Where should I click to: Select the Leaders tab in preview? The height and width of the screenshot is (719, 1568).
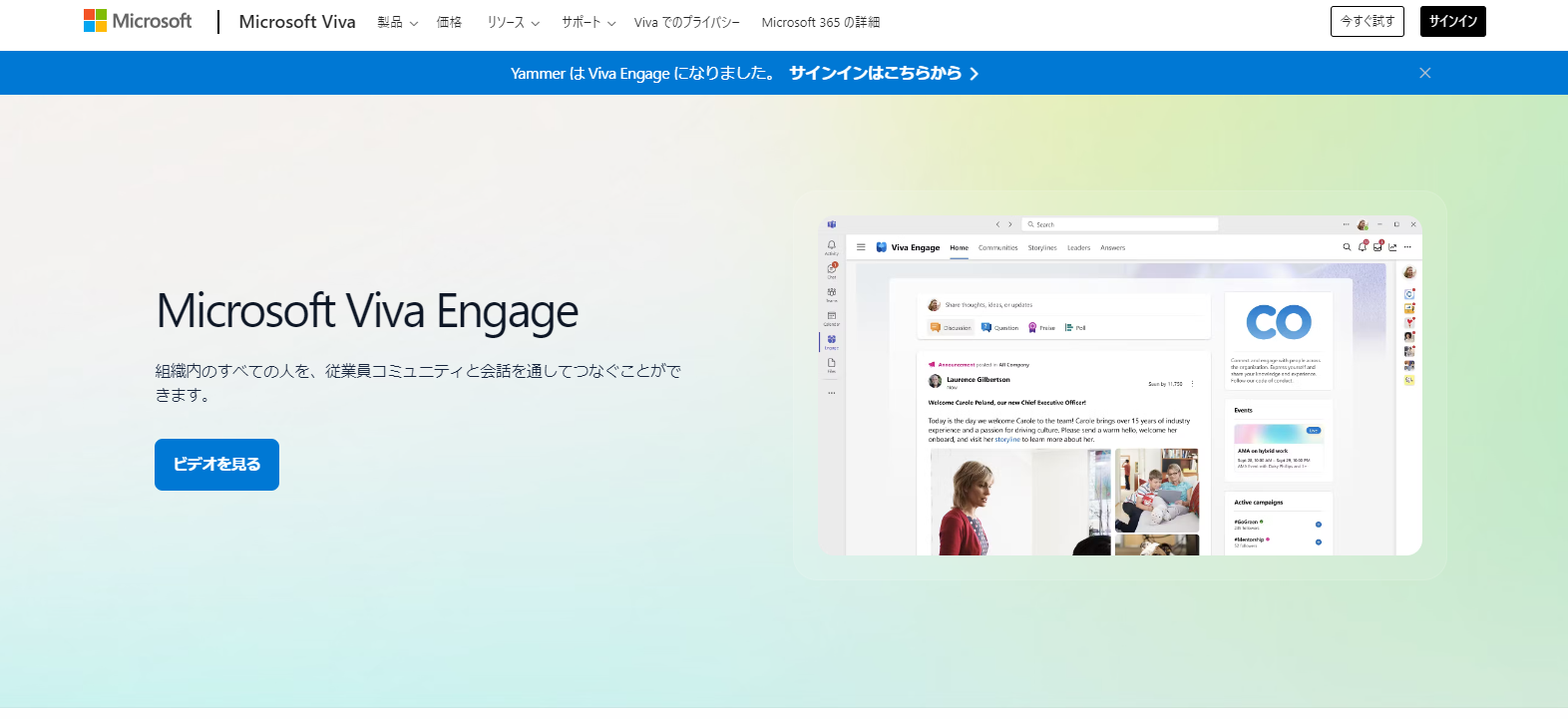(1079, 248)
